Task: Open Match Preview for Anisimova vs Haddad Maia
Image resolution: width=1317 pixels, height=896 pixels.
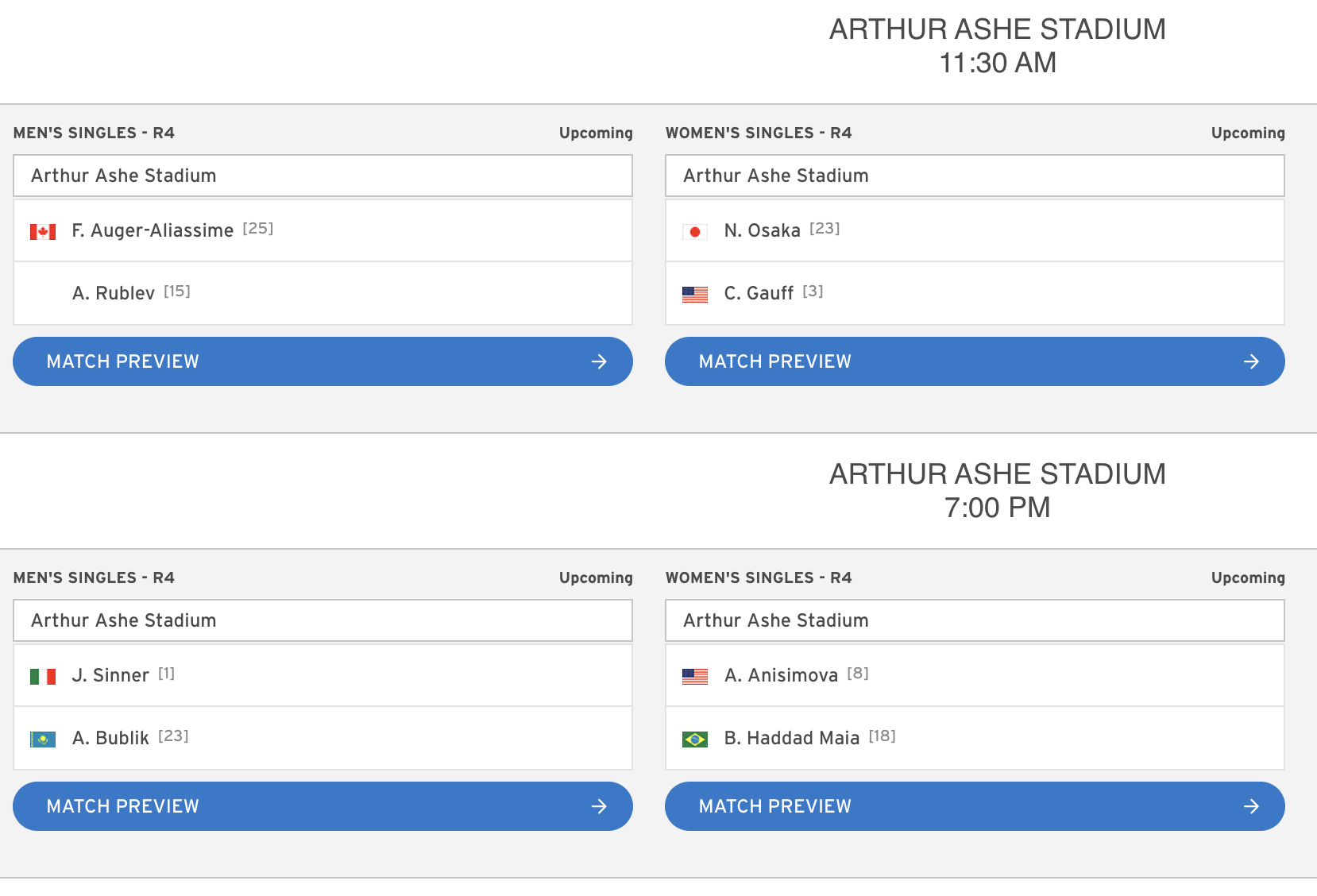Action: point(975,806)
